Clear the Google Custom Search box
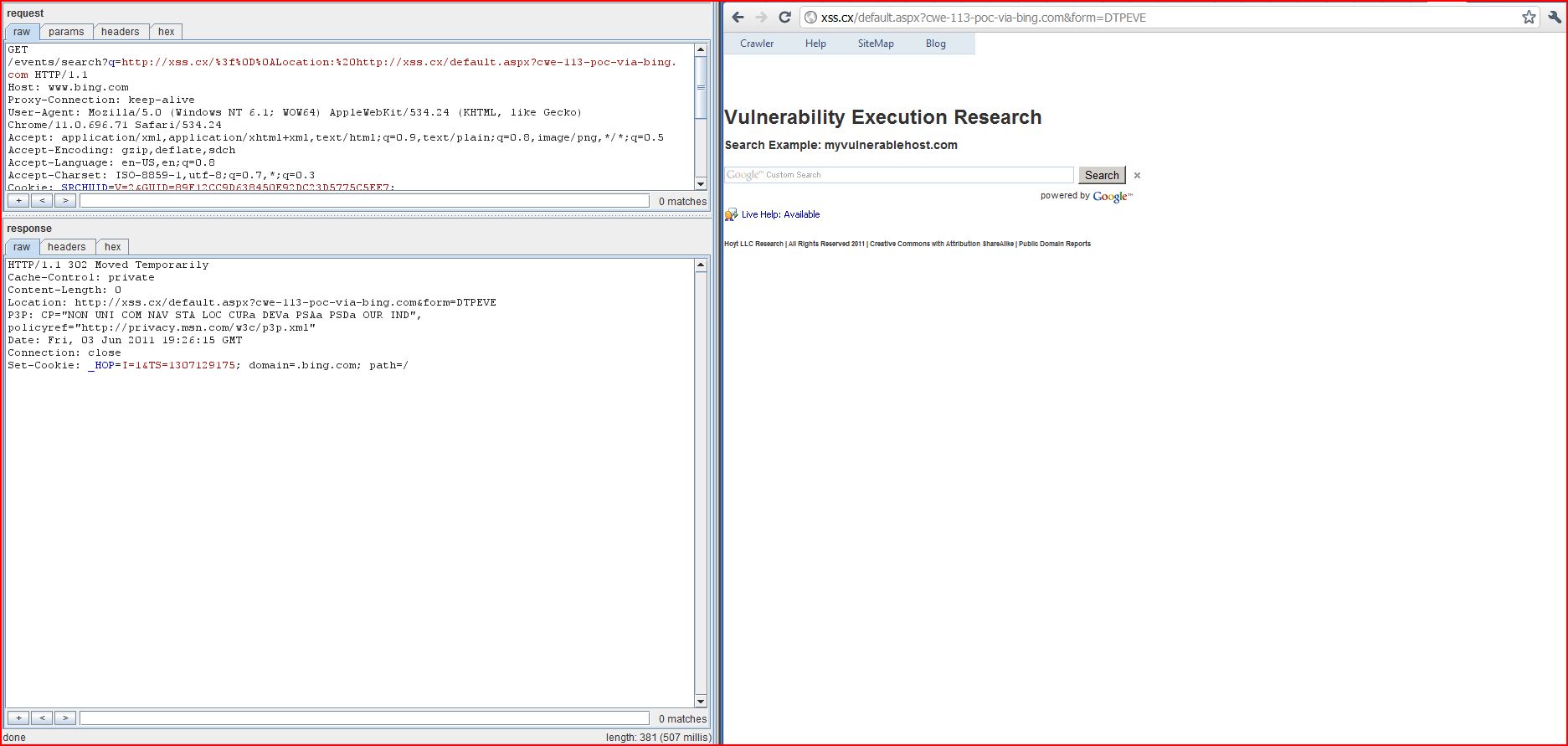Screen dimensions: 1568x746 point(1137,175)
